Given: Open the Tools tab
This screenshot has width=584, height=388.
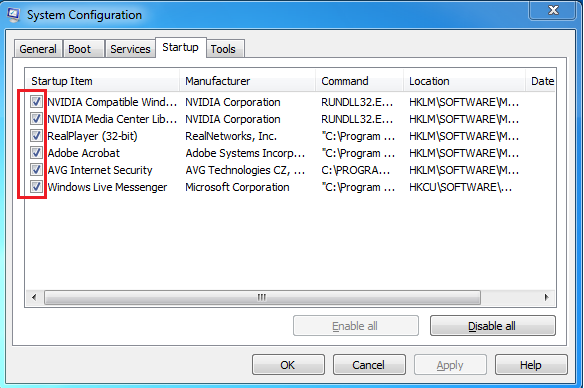Looking at the screenshot, I should point(225,49).
